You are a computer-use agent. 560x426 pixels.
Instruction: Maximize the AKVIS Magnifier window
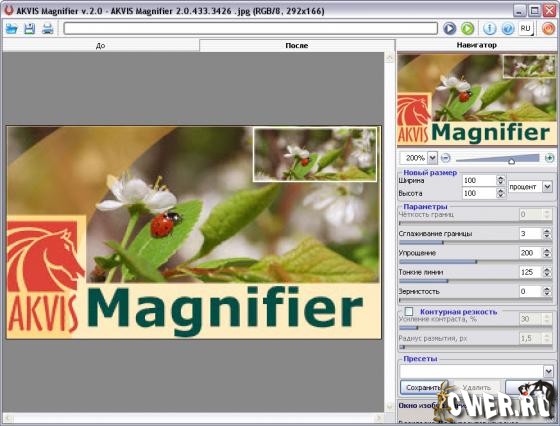[x=535, y=10]
